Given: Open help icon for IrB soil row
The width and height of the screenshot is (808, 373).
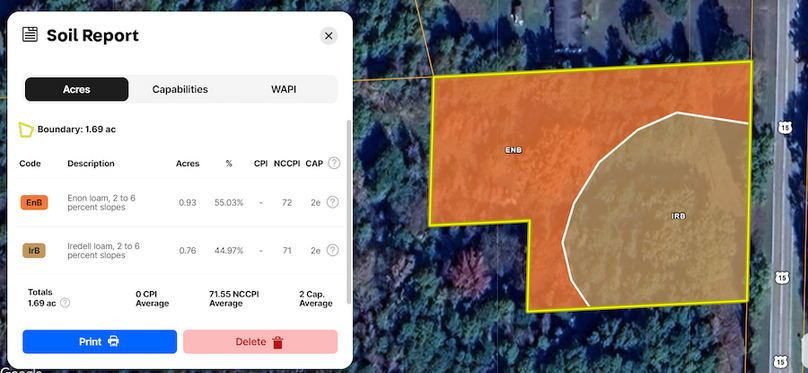Looking at the screenshot, I should click(x=333, y=250).
